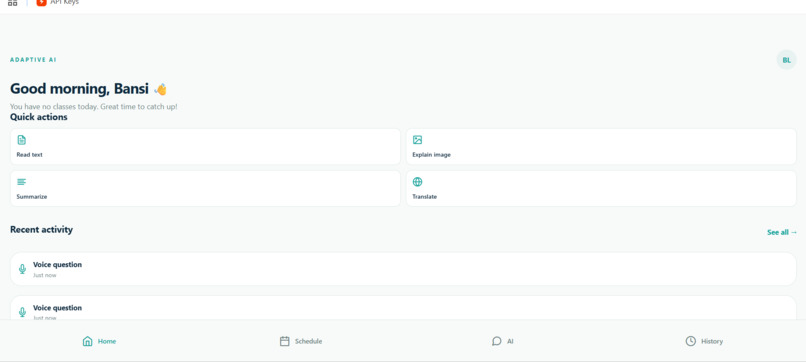Click the grid apps icon at the top left
Image resolution: width=806 pixels, height=362 pixels.
click(x=12, y=3)
